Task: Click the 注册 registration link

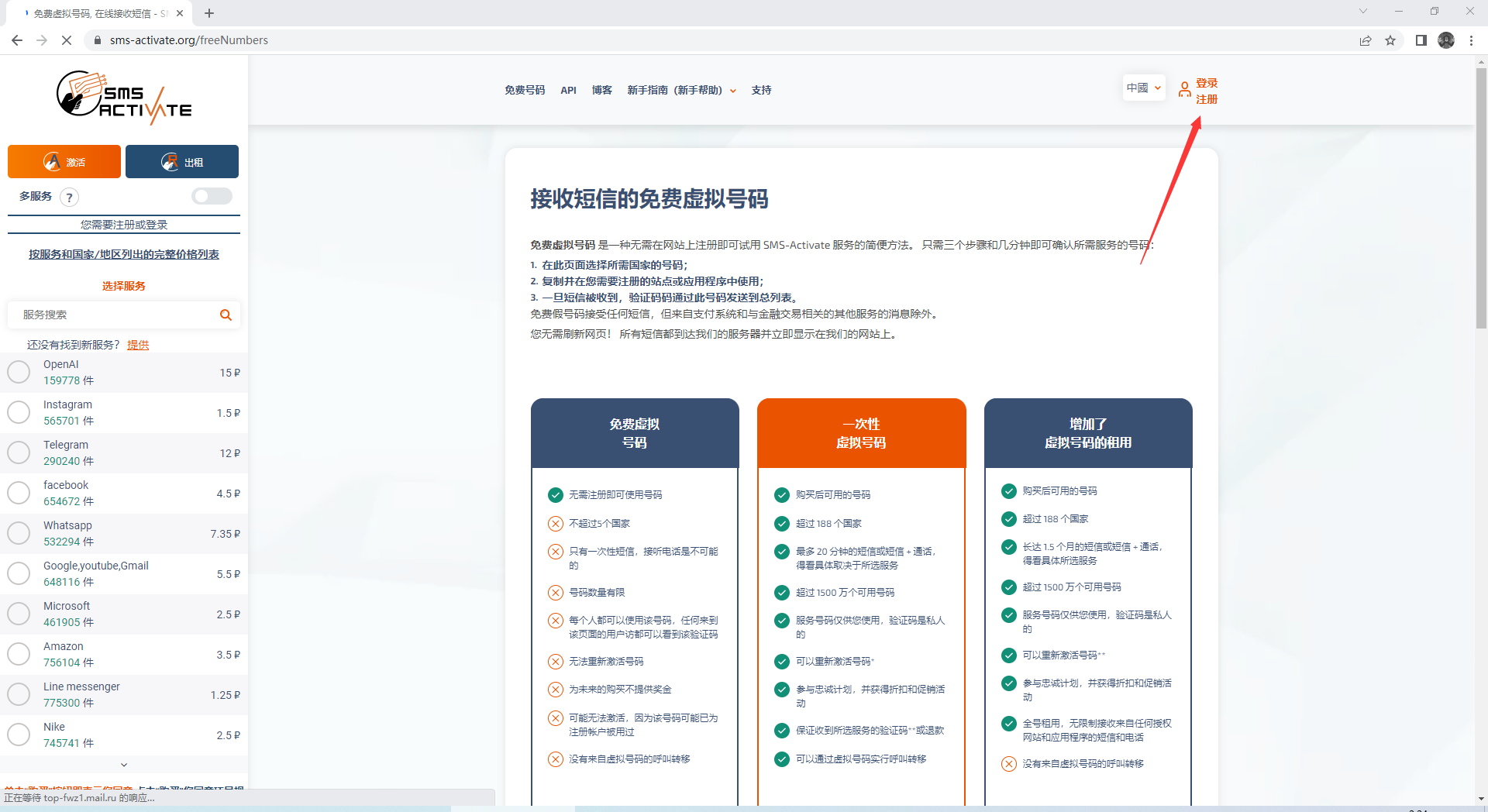Action: (1206, 99)
